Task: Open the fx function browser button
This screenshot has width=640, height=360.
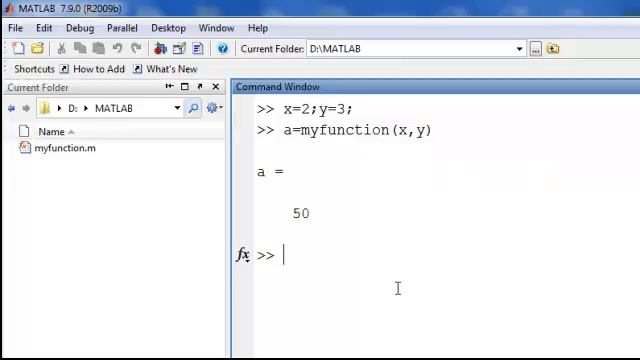Action: point(243,255)
